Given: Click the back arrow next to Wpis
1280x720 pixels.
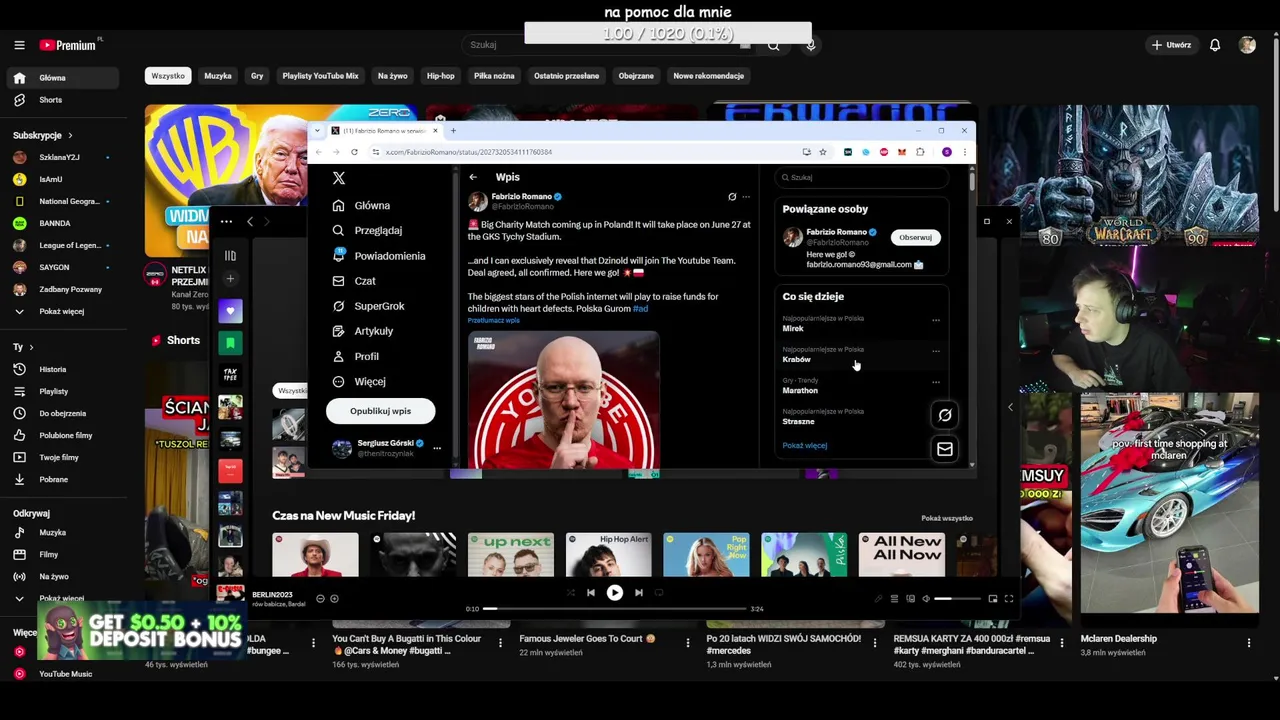Looking at the screenshot, I should point(473,177).
